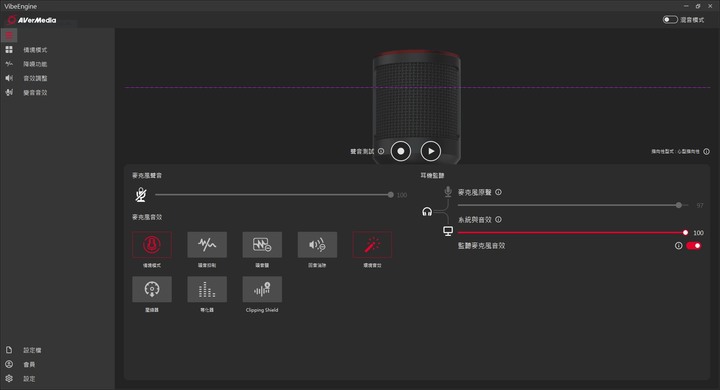Click the AVerMedia logo
Screen dimensions: 720x390
pos(32,20)
